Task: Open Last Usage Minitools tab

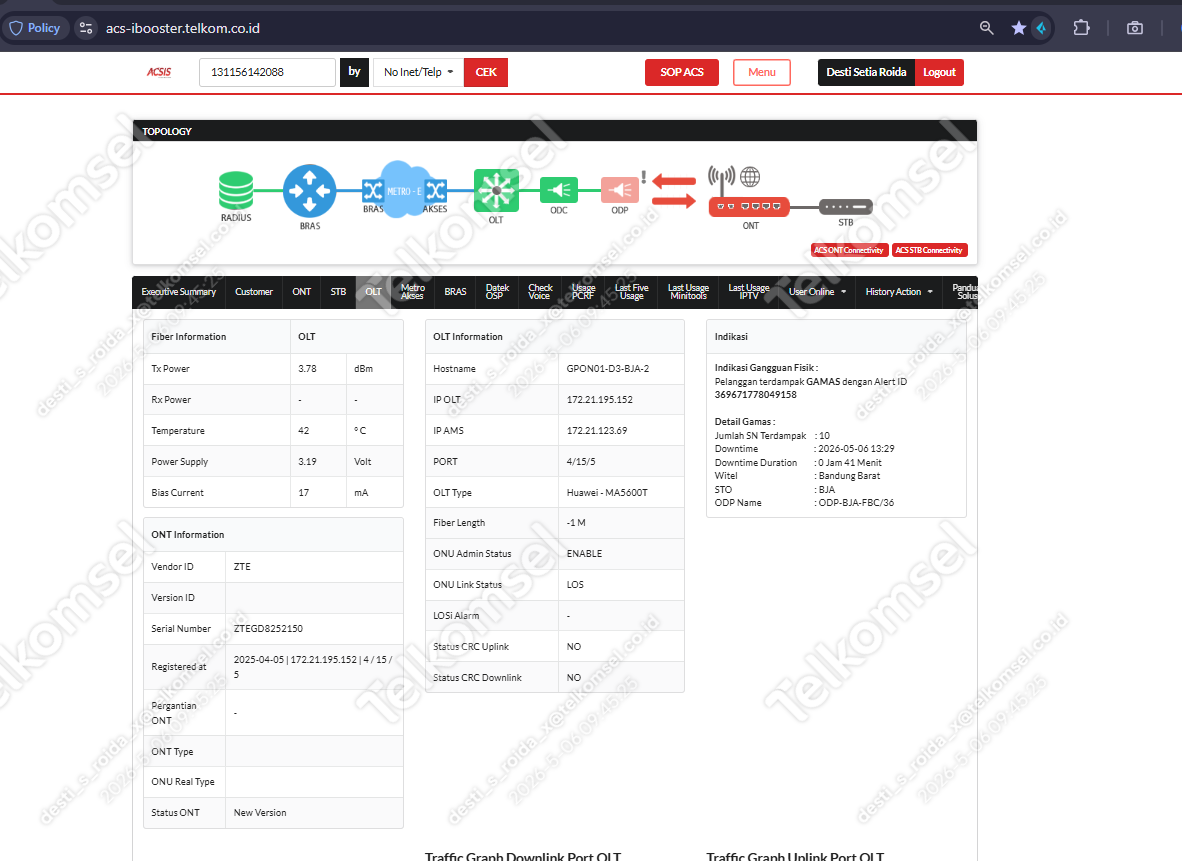Action: 688,292
